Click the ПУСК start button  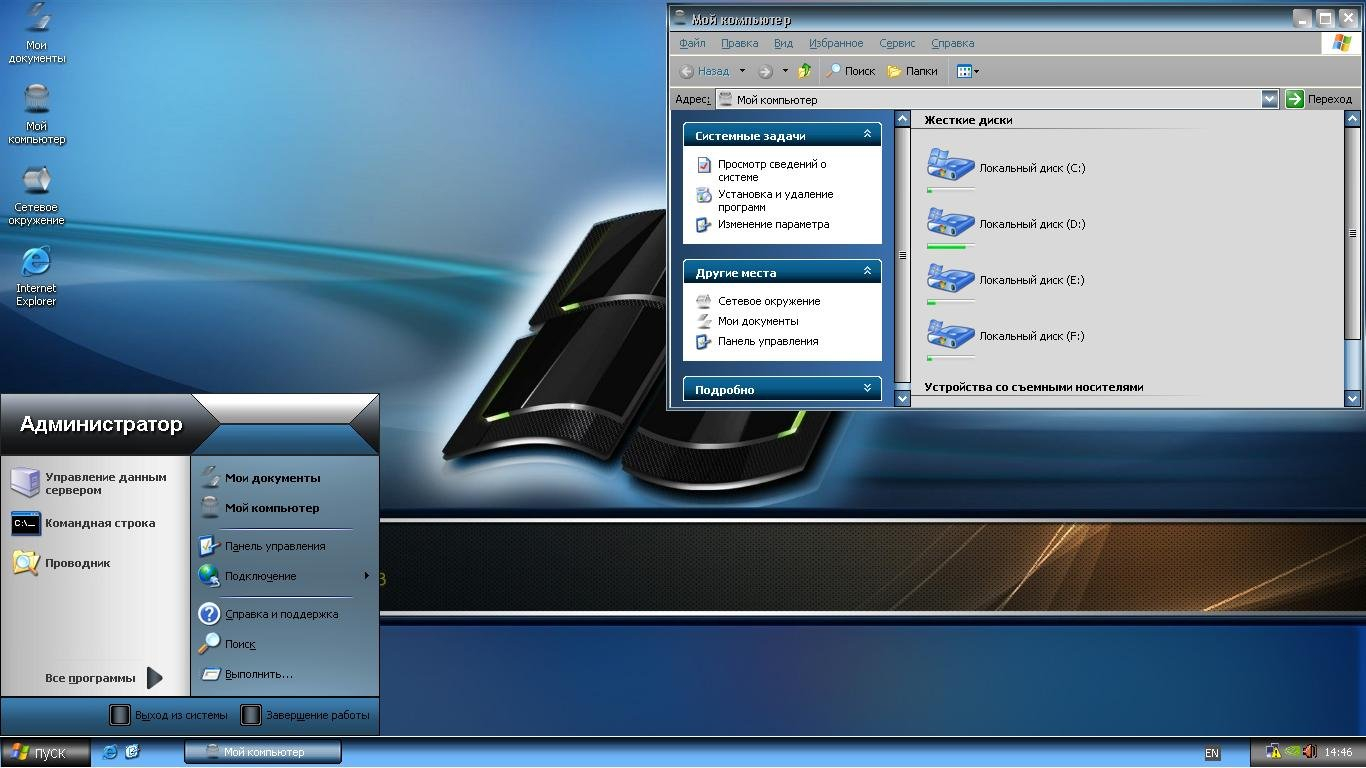[45, 753]
